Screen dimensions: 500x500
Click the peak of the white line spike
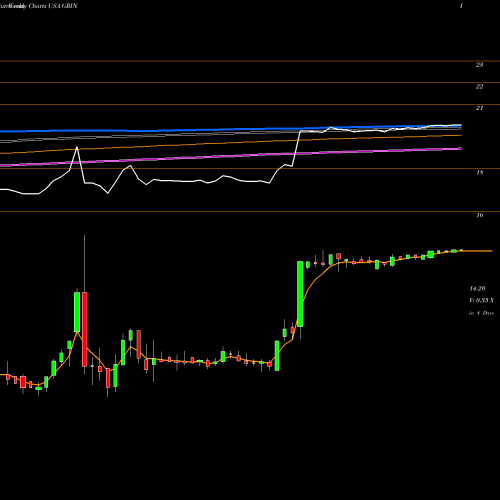pyautogui.click(x=77, y=147)
